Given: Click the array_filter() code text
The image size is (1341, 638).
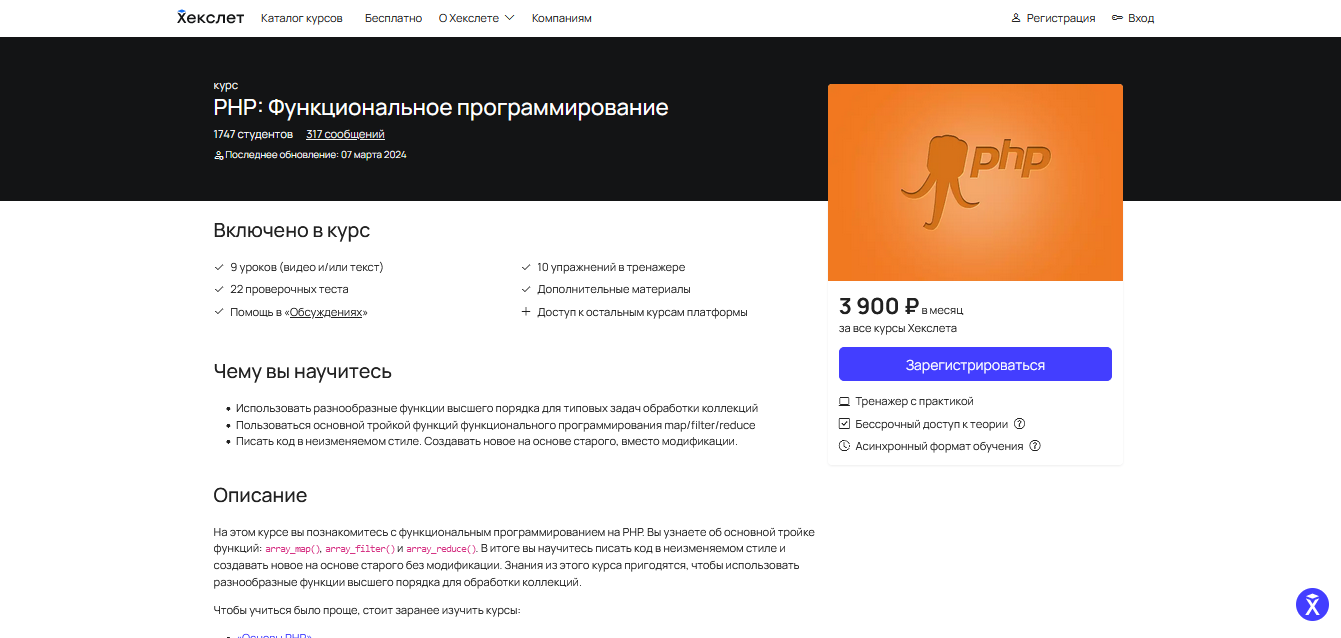Looking at the screenshot, I should [360, 549].
